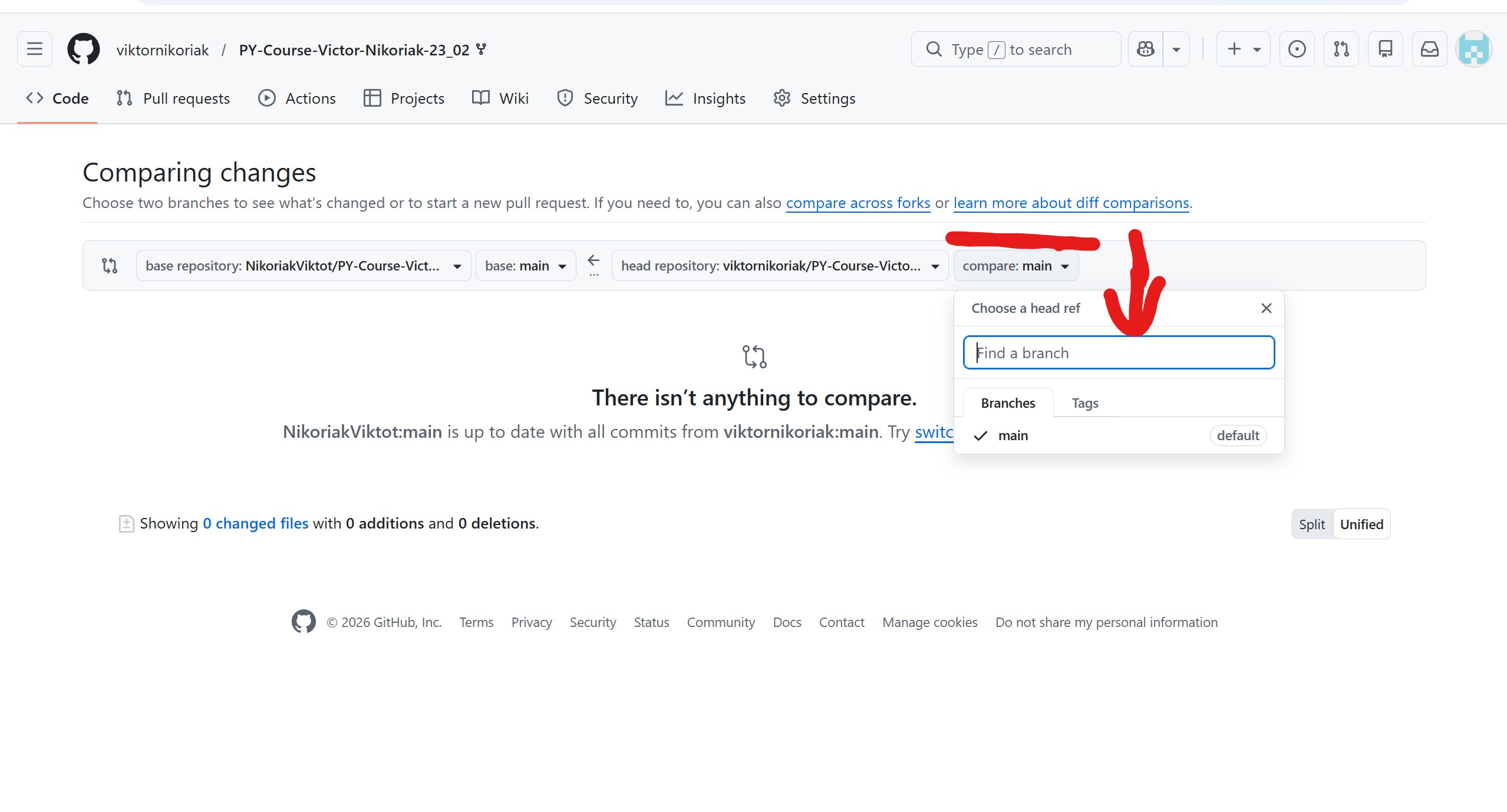
Task: Click the GitHub Octocat home logo
Action: (x=84, y=49)
